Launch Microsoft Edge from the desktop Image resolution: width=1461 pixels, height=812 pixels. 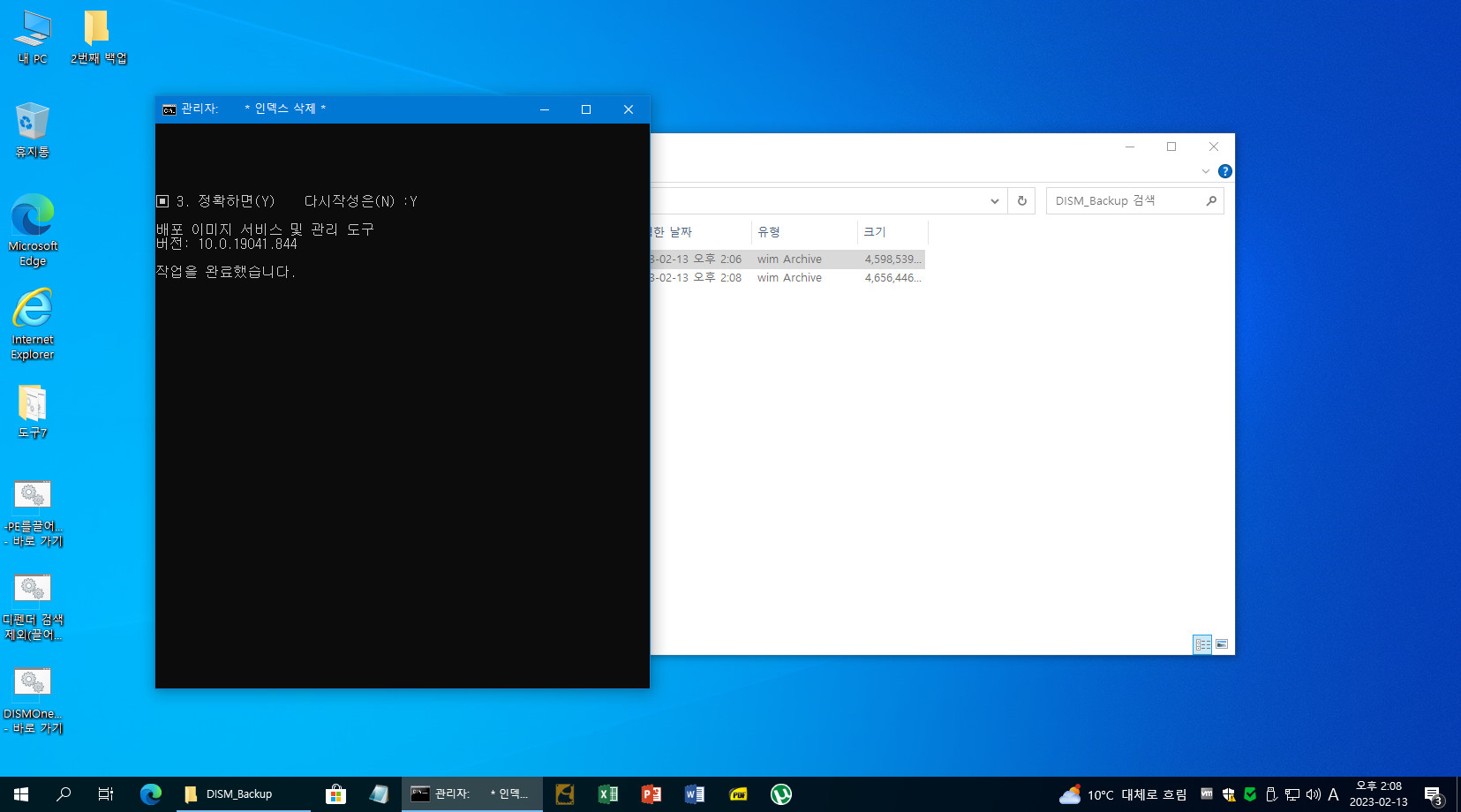pos(33,230)
